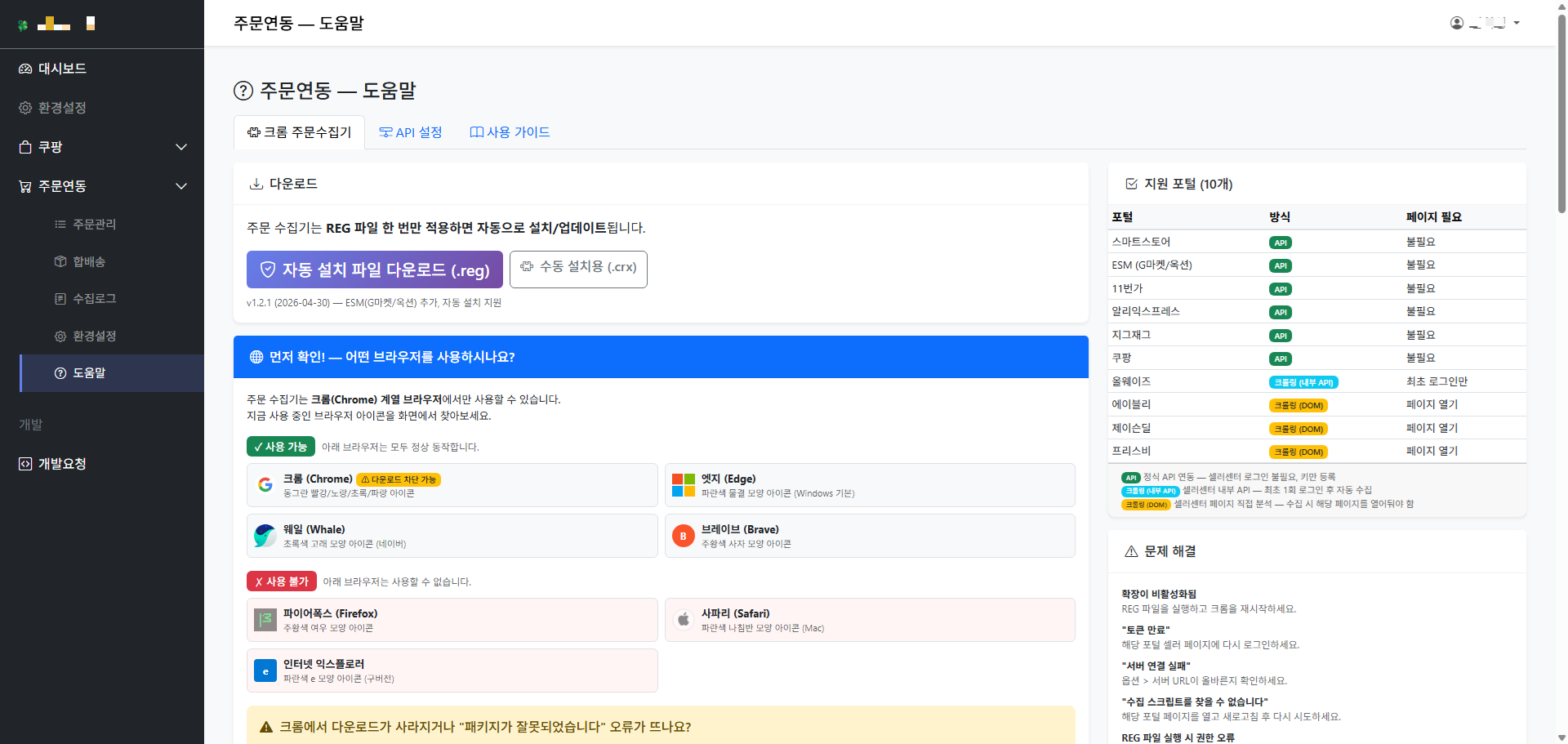Select the 크롬 (Chrome) browser card
This screenshot has height=744, width=1568.
(x=452, y=485)
